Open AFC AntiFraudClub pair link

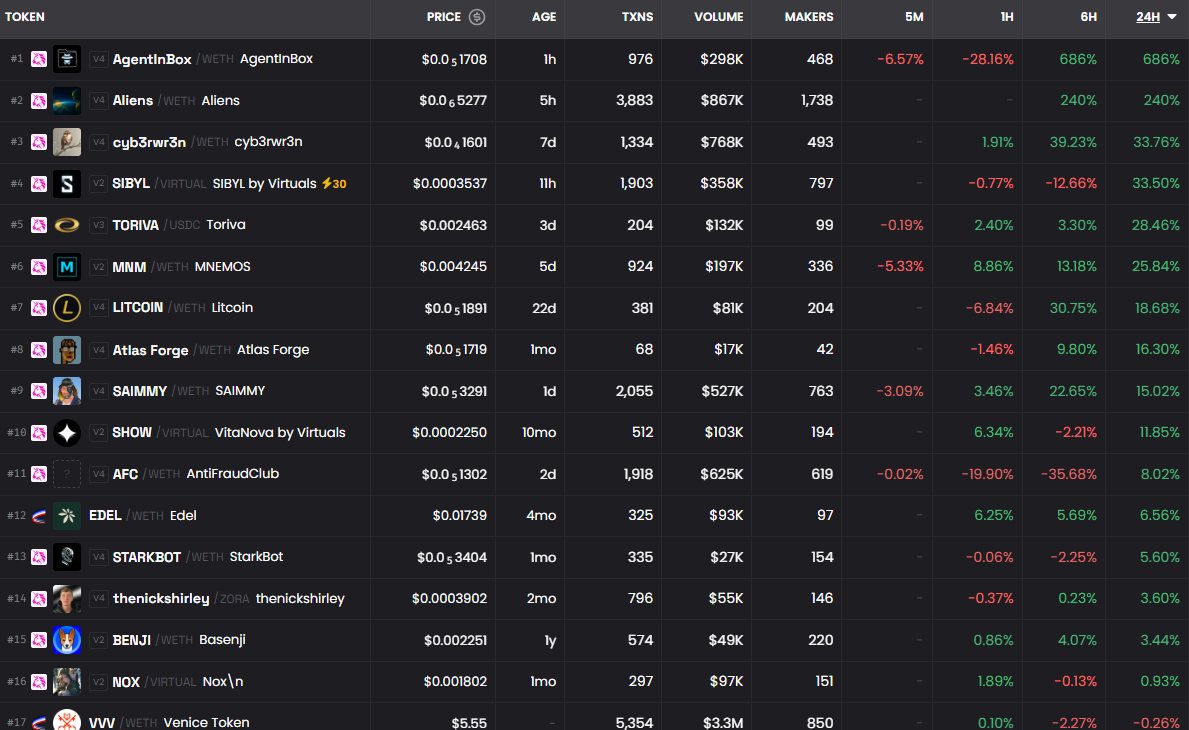[196, 474]
